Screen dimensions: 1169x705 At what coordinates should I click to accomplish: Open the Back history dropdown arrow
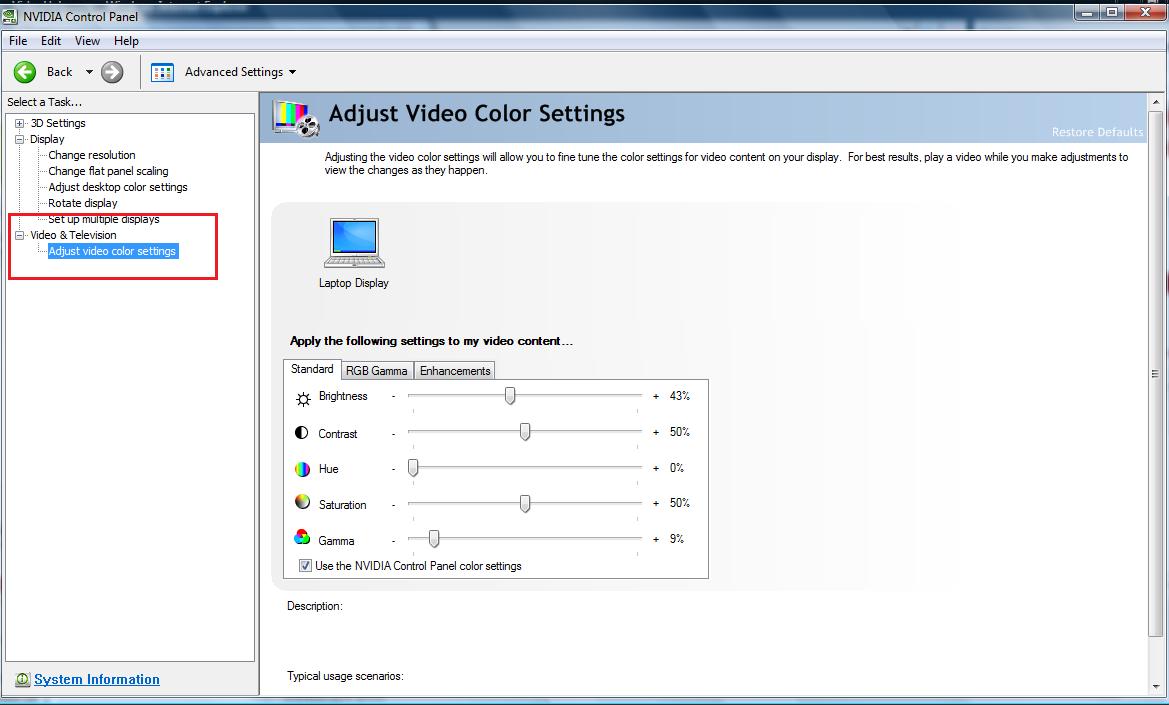pyautogui.click(x=89, y=72)
